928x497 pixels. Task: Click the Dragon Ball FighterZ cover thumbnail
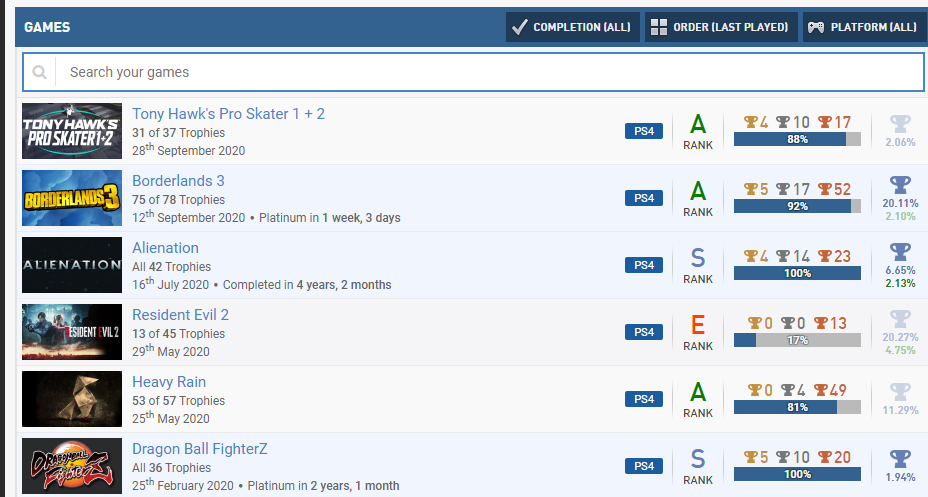[72, 465]
